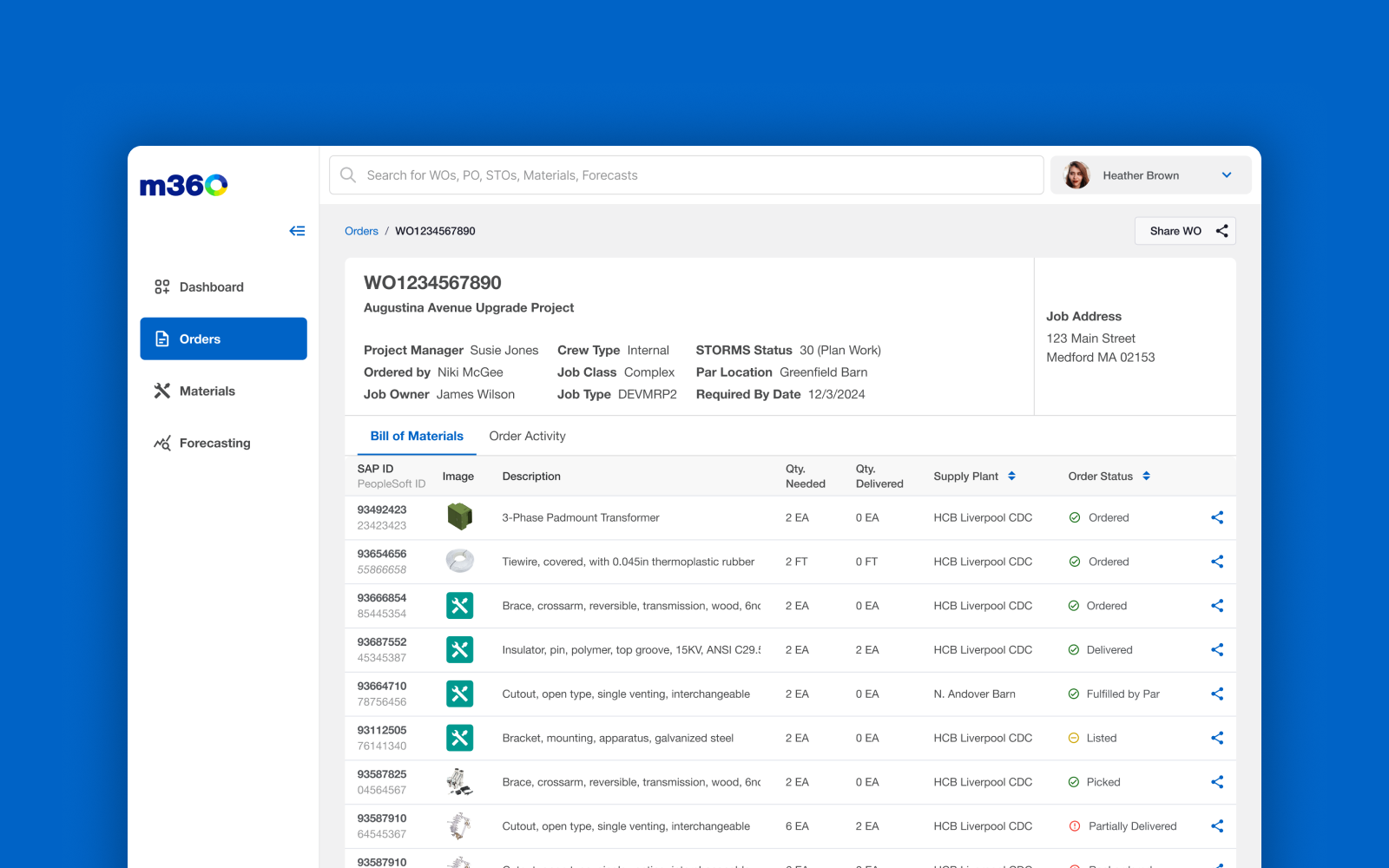Collapse the sidebar using the arrow icon
Screen dimensions: 1389x868
click(x=297, y=231)
